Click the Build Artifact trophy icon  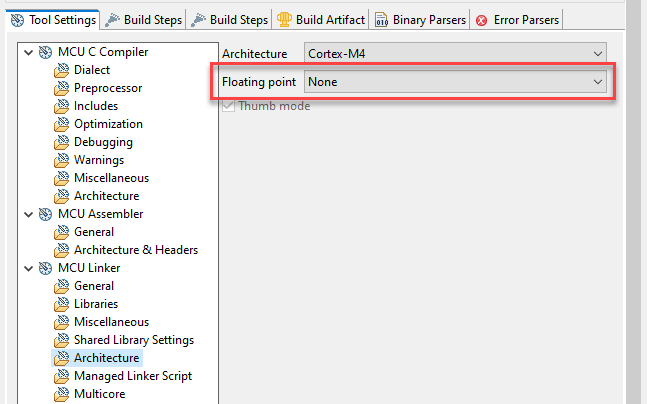pos(285,19)
